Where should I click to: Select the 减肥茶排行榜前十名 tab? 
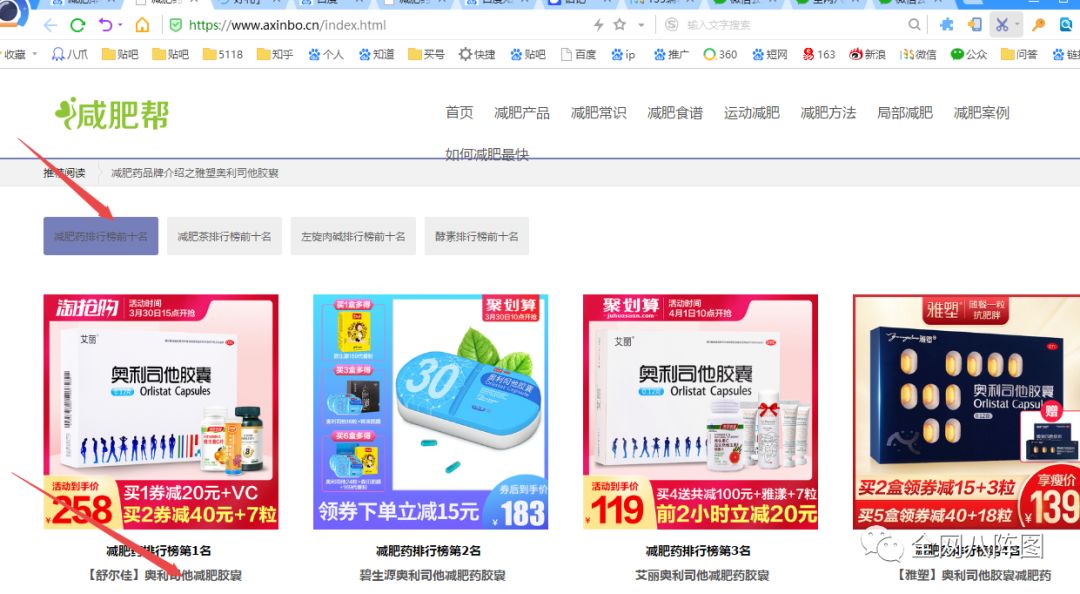[x=225, y=236]
